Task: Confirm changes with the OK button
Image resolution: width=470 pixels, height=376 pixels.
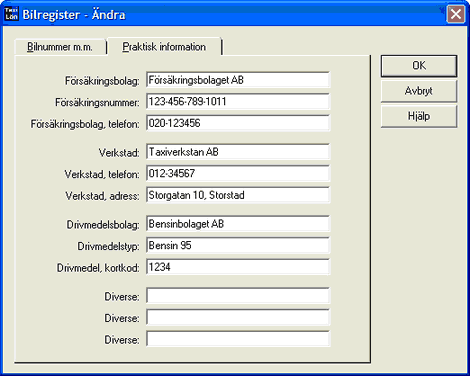Action: tap(419, 66)
